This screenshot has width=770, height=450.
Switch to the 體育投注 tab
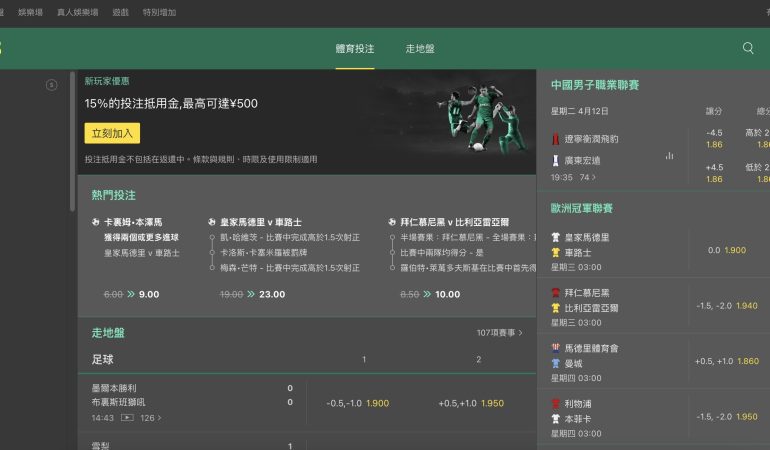coord(355,48)
